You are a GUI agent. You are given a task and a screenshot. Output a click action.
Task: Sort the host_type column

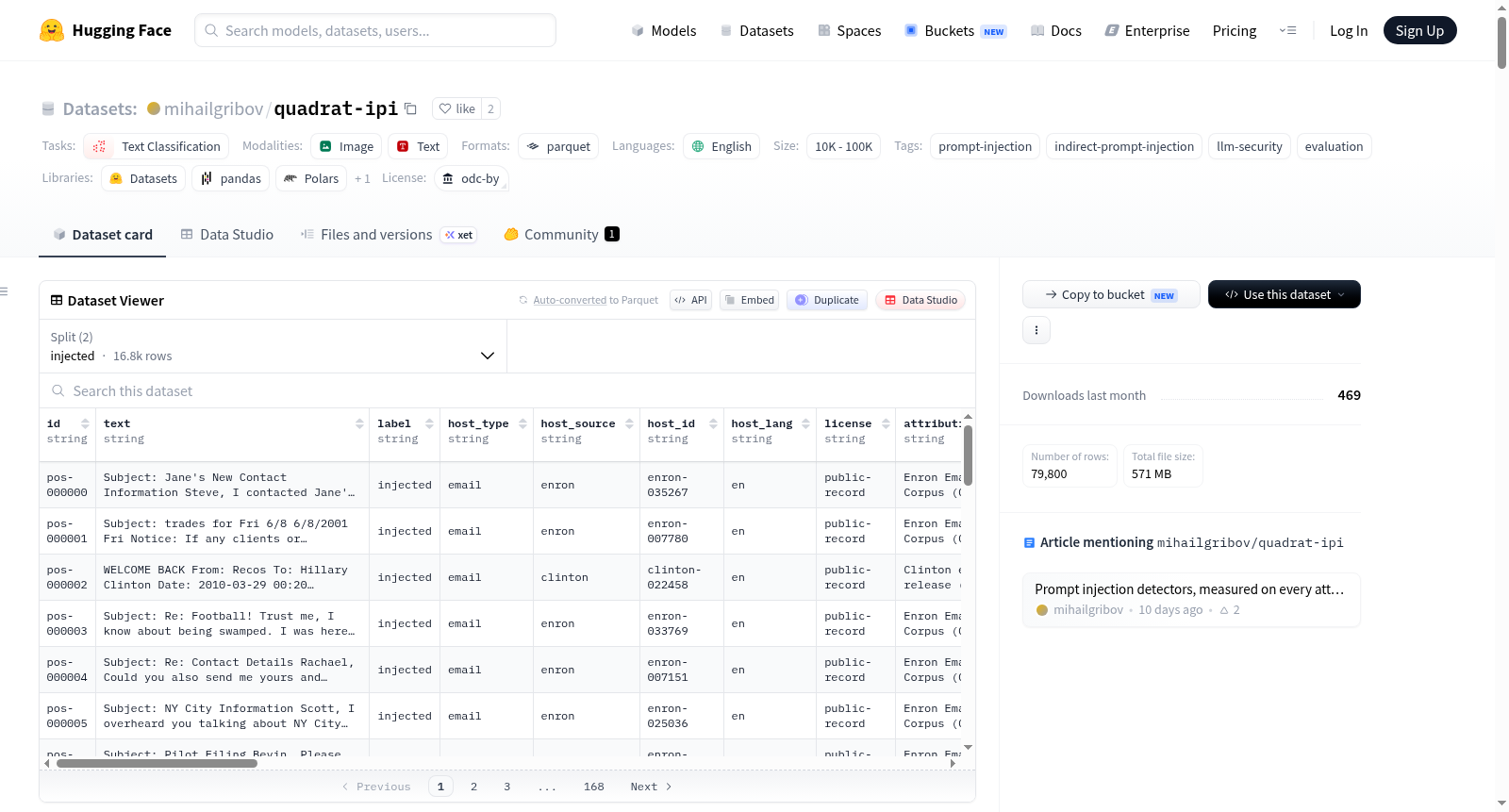pyautogui.click(x=522, y=423)
